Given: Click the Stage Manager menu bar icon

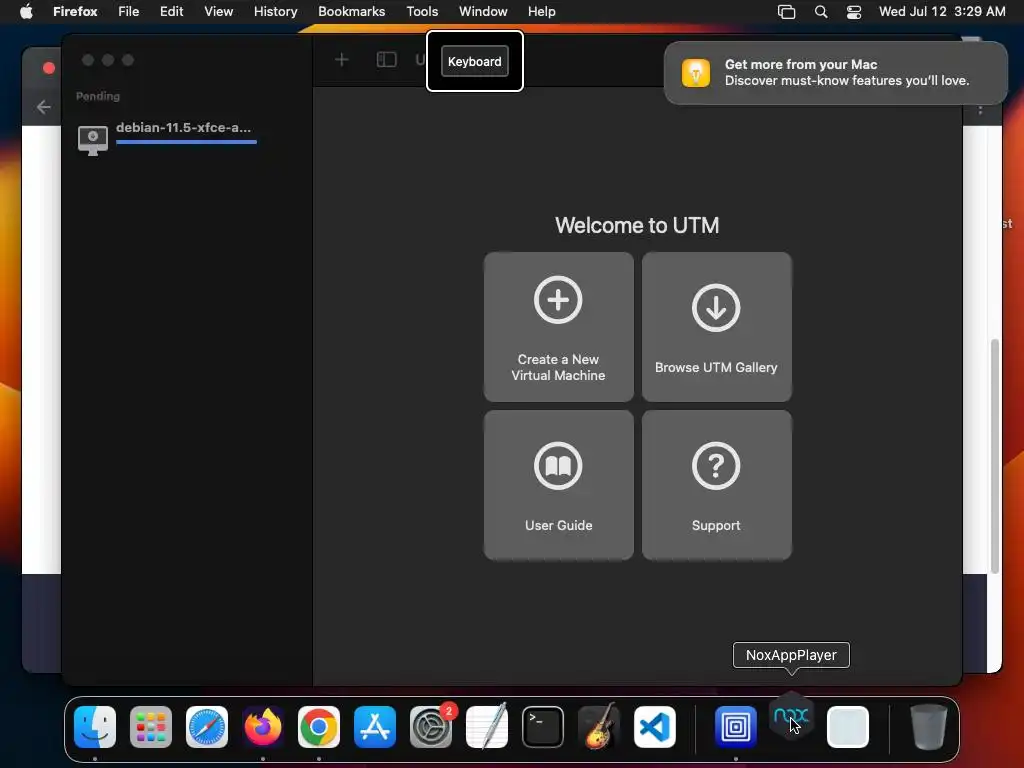Looking at the screenshot, I should click(786, 12).
